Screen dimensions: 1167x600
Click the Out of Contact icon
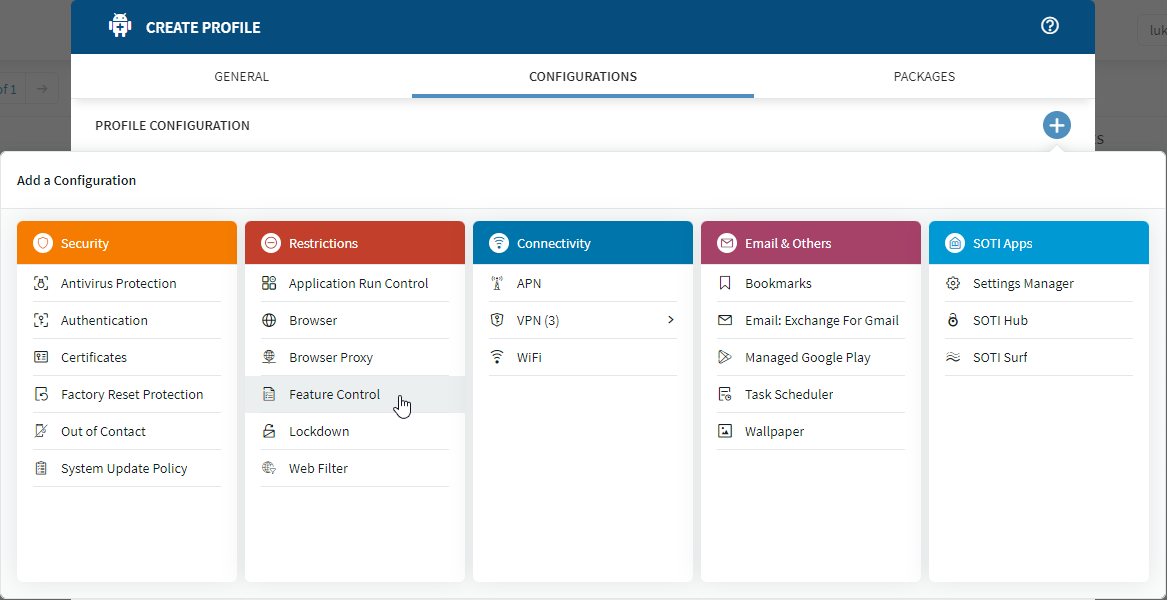41,432
